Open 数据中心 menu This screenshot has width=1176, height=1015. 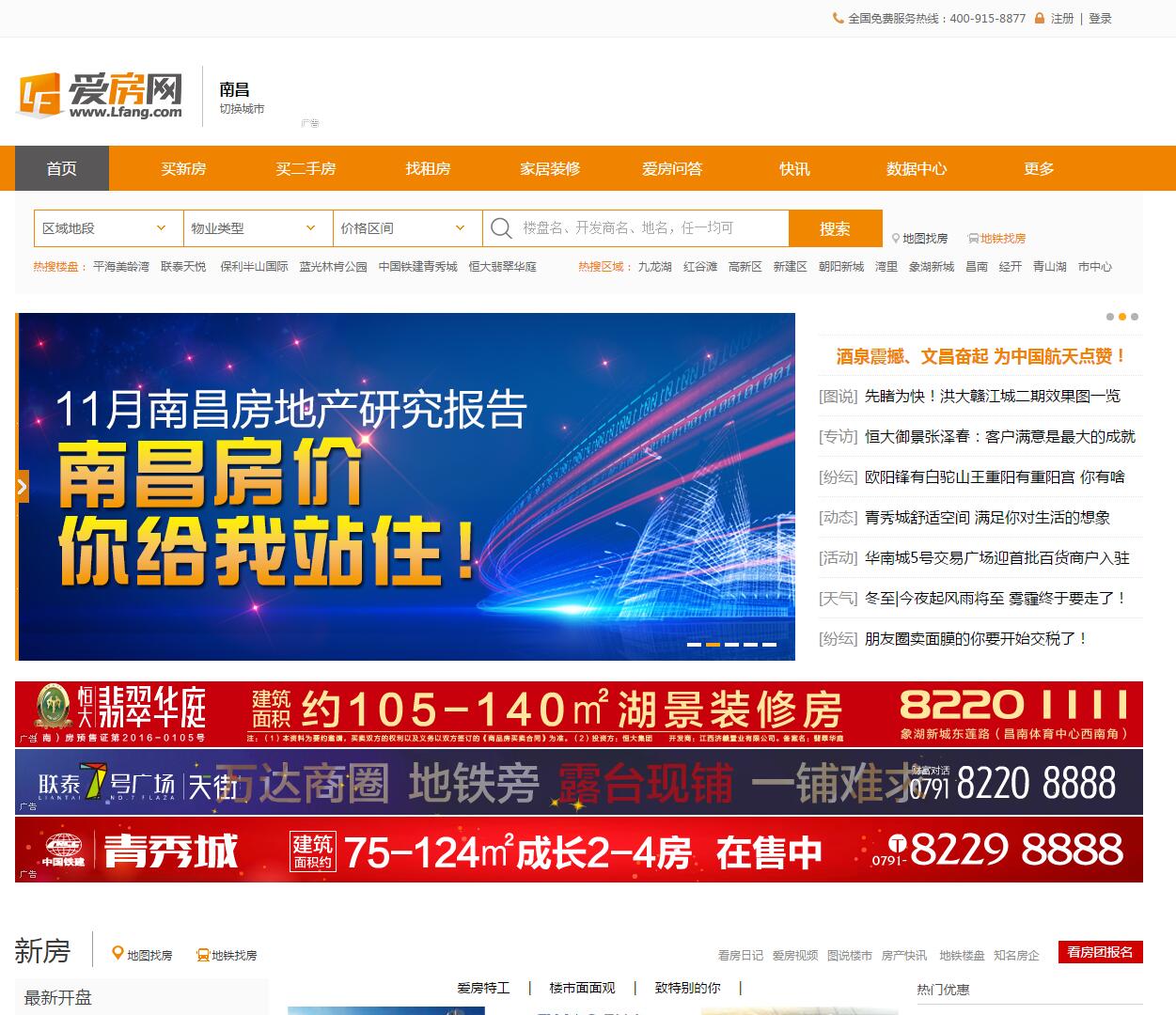tap(917, 168)
